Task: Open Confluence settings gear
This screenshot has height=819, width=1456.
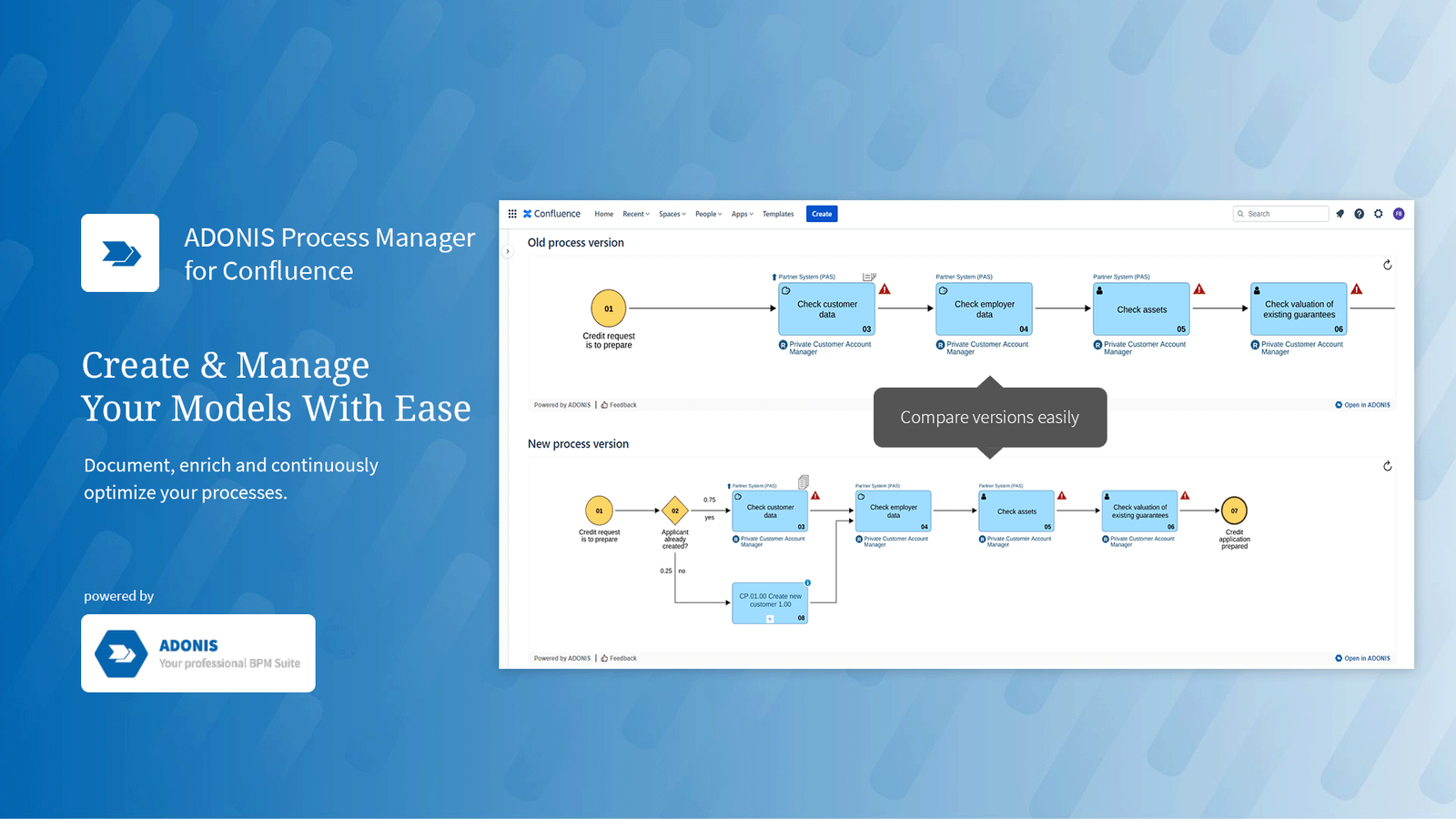Action: tap(1379, 214)
